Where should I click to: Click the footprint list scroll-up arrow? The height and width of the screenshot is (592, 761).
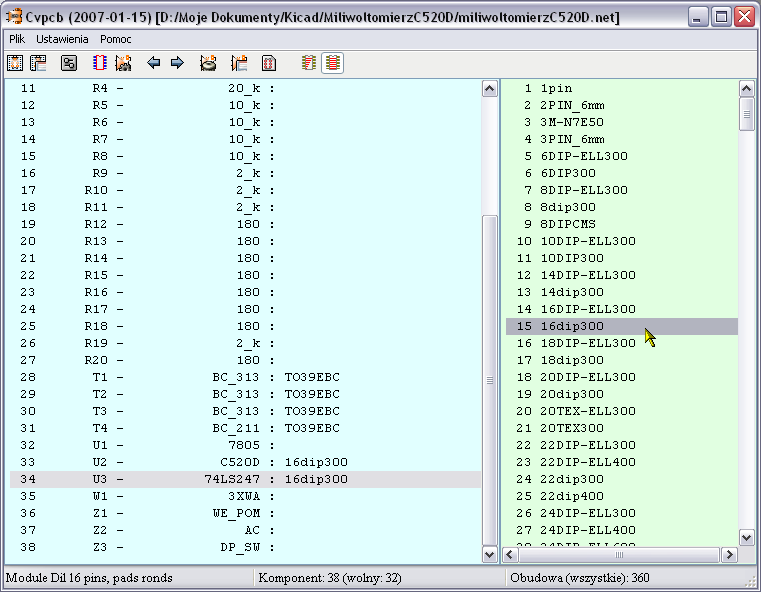coord(746,89)
